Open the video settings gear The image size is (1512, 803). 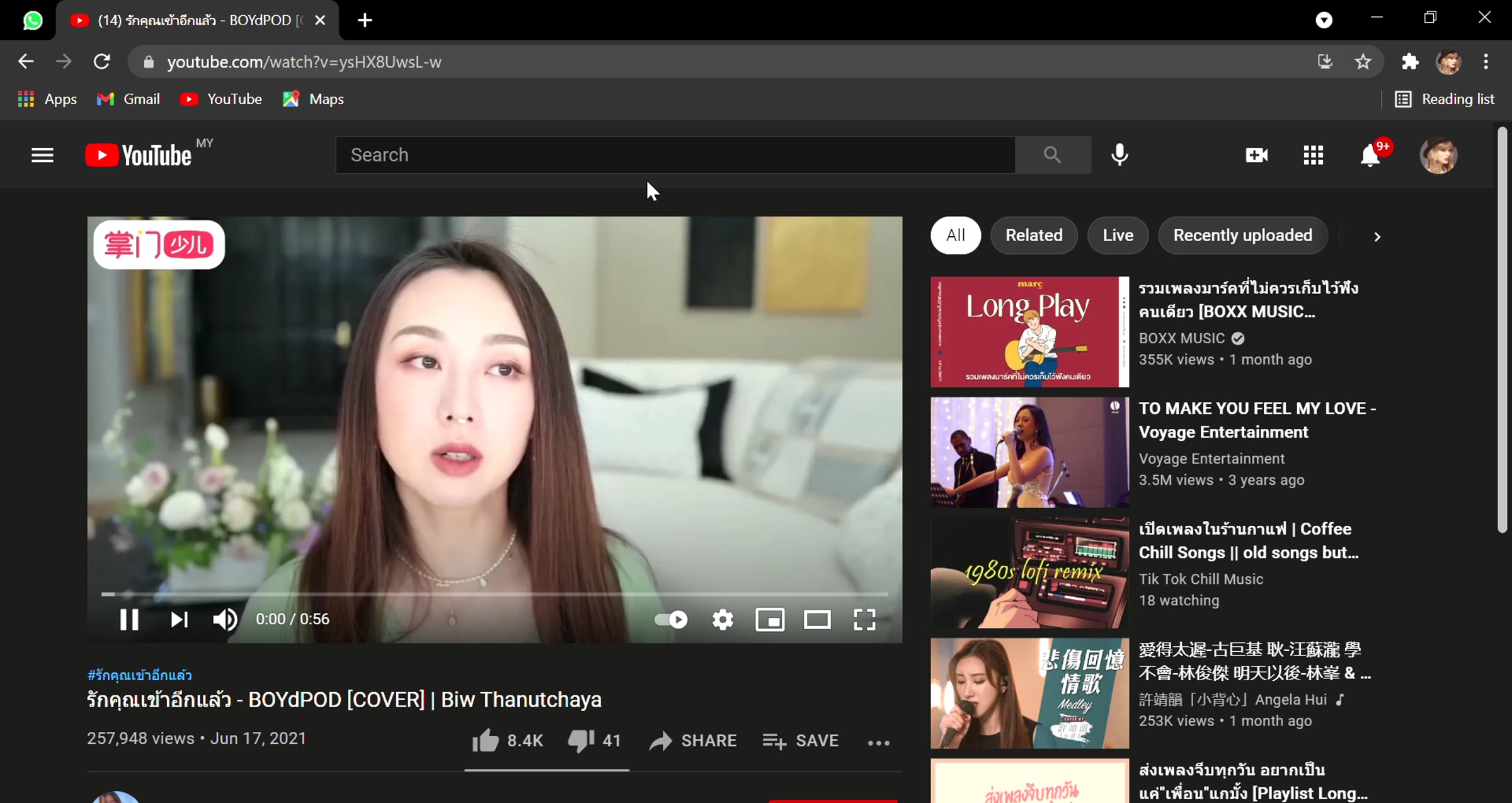pyautogui.click(x=723, y=620)
